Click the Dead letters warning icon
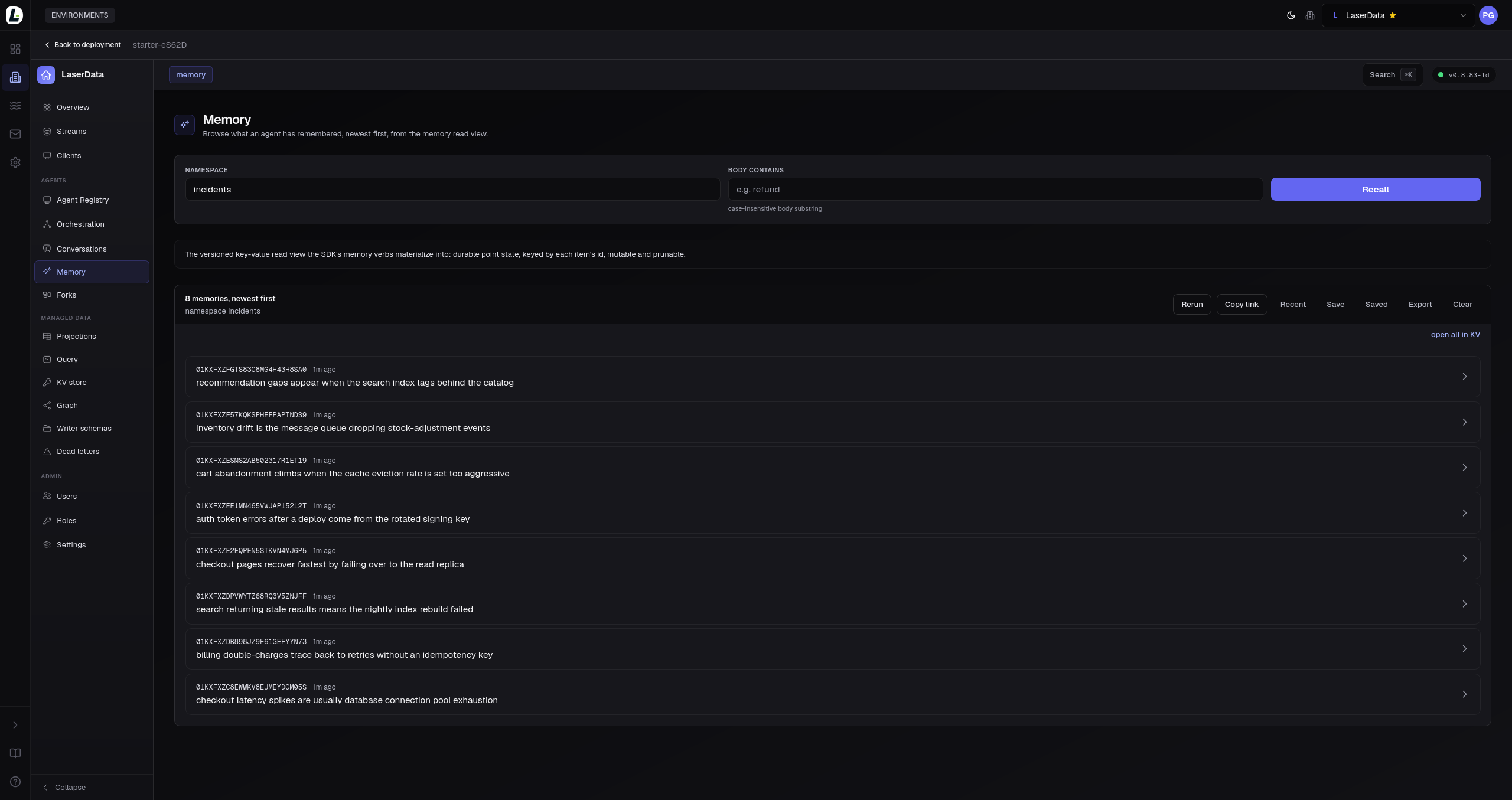The image size is (1512, 800). coord(47,452)
